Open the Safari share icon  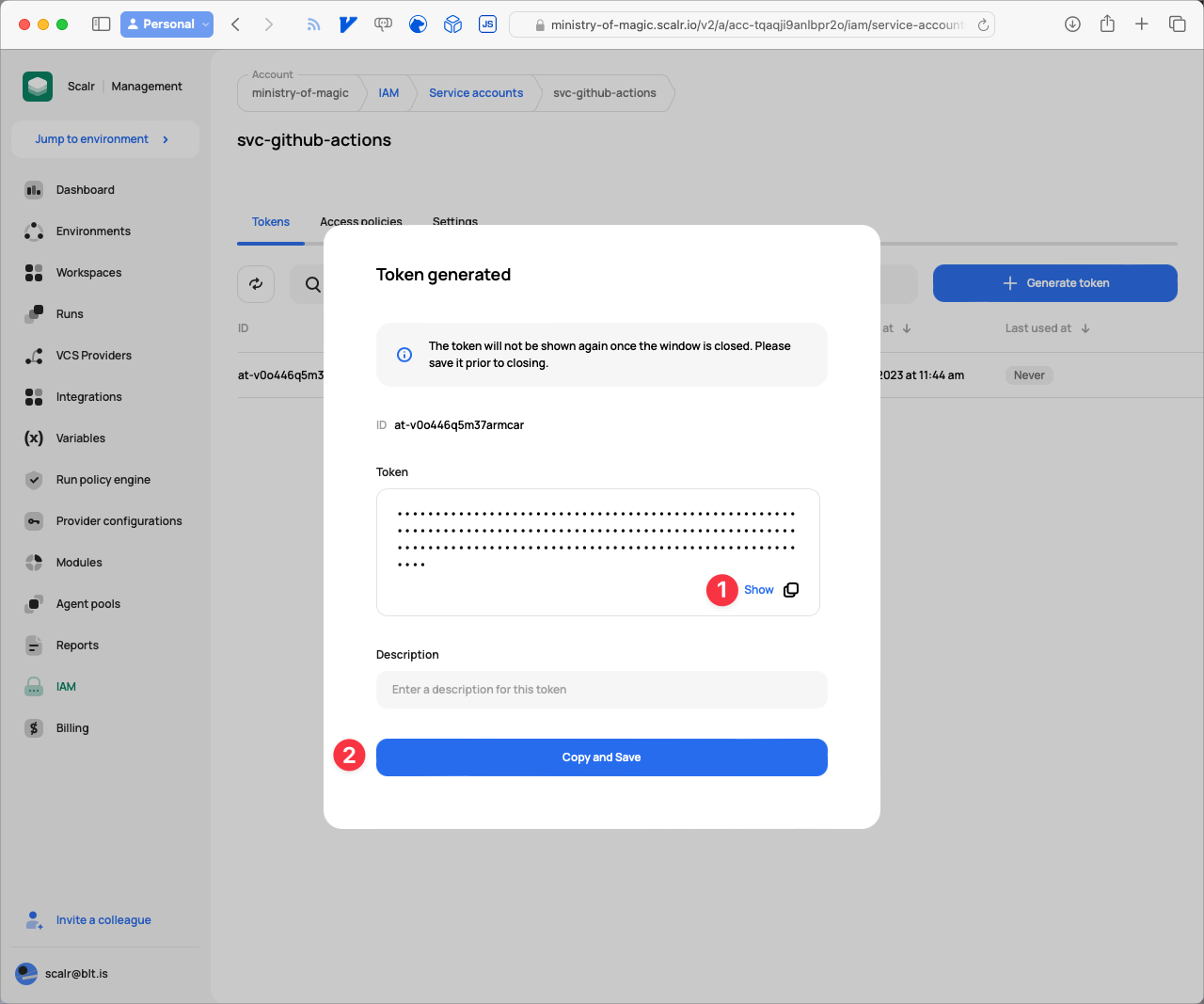point(1107,24)
